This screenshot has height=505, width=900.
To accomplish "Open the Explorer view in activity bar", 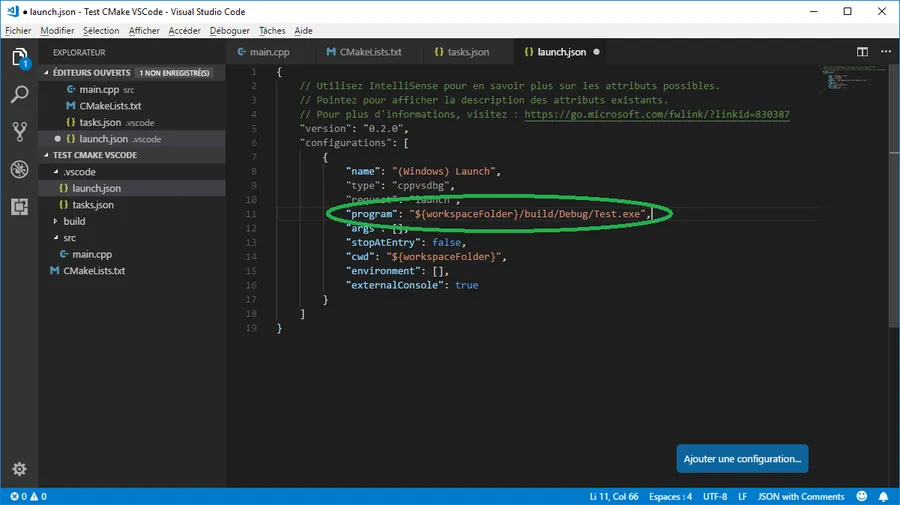I will point(19,58).
